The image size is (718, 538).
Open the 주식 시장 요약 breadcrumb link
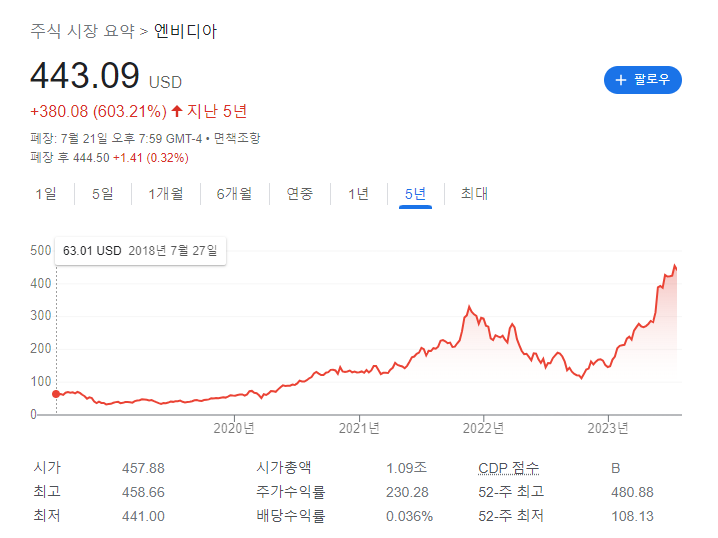(x=82, y=31)
